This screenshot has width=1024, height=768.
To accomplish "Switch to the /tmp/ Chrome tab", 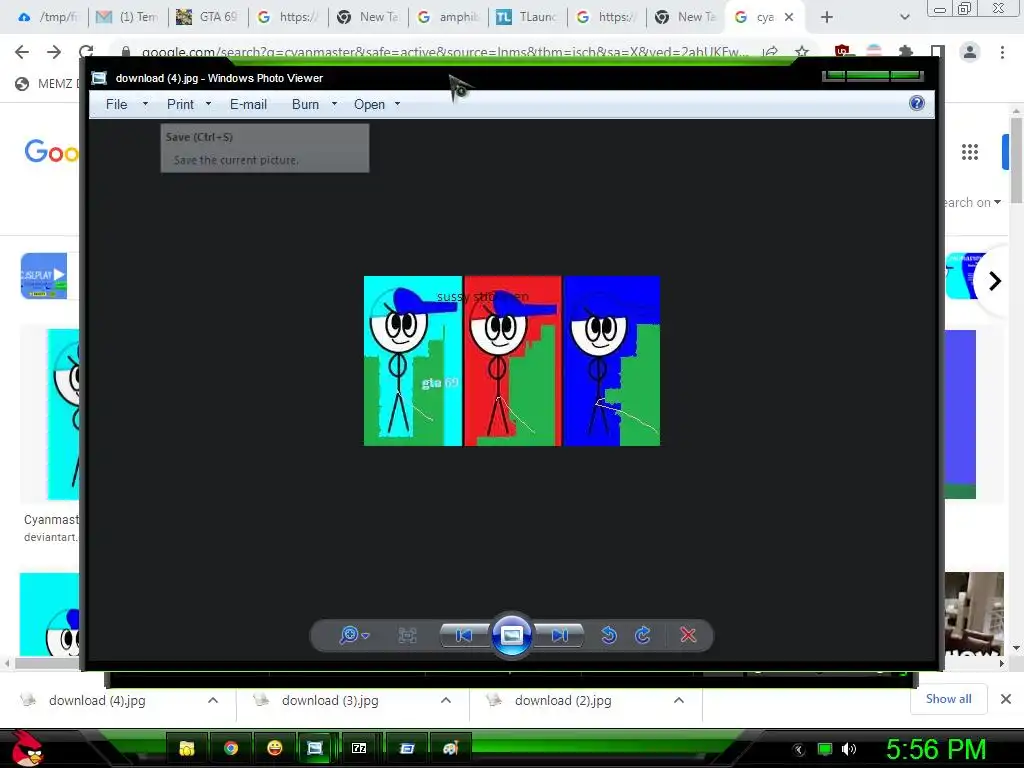I will [48, 17].
